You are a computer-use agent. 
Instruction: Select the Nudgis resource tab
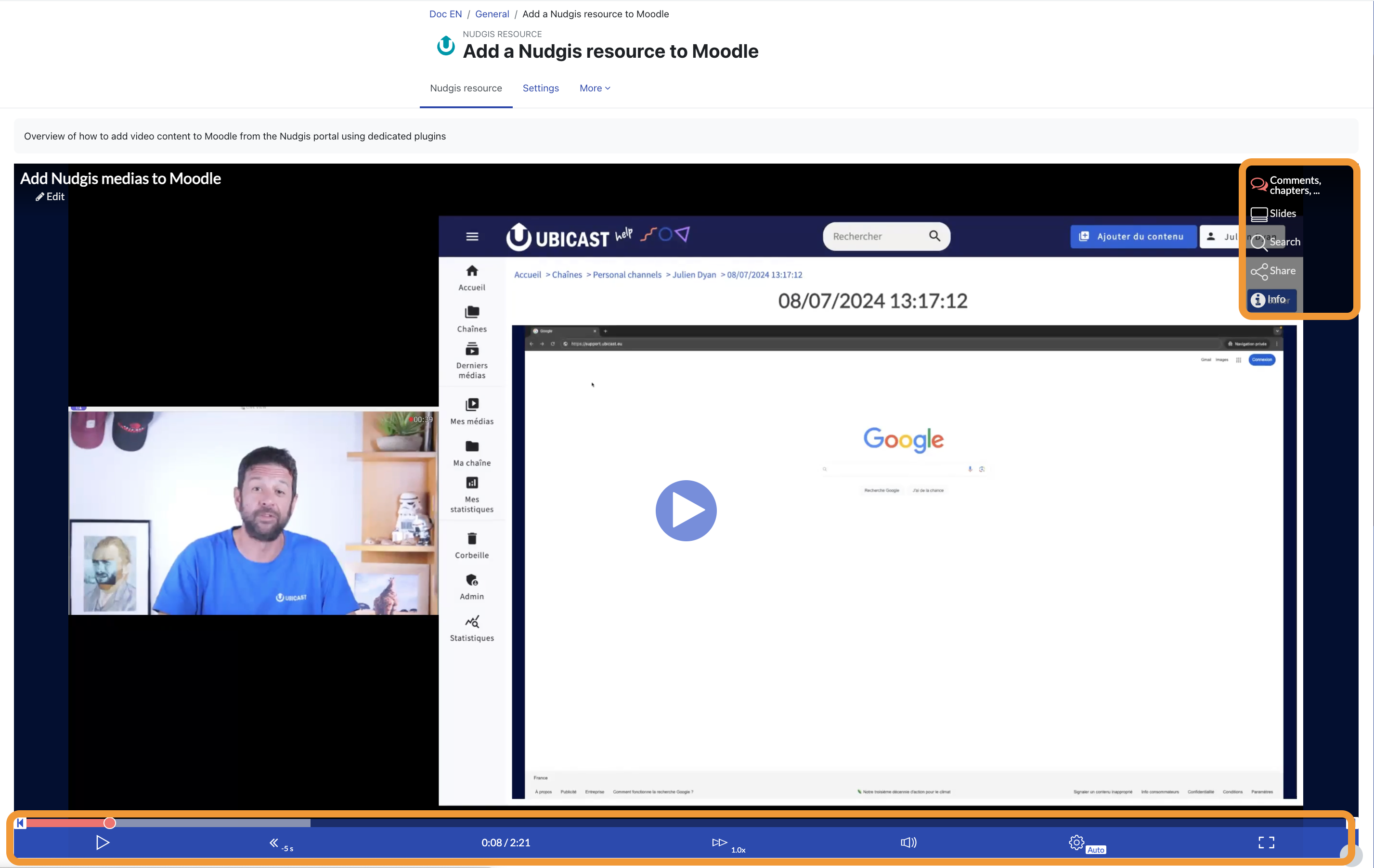(x=466, y=89)
